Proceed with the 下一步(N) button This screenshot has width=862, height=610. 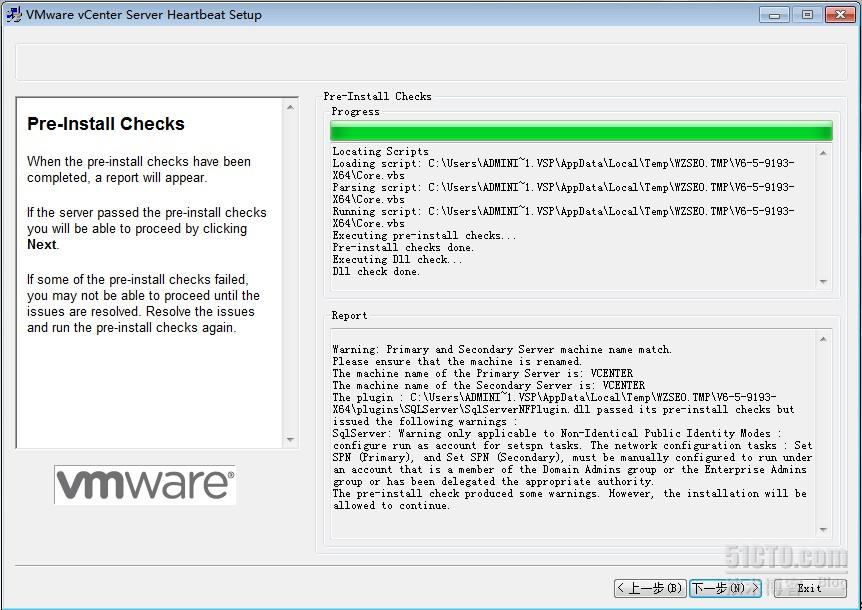tap(726, 588)
